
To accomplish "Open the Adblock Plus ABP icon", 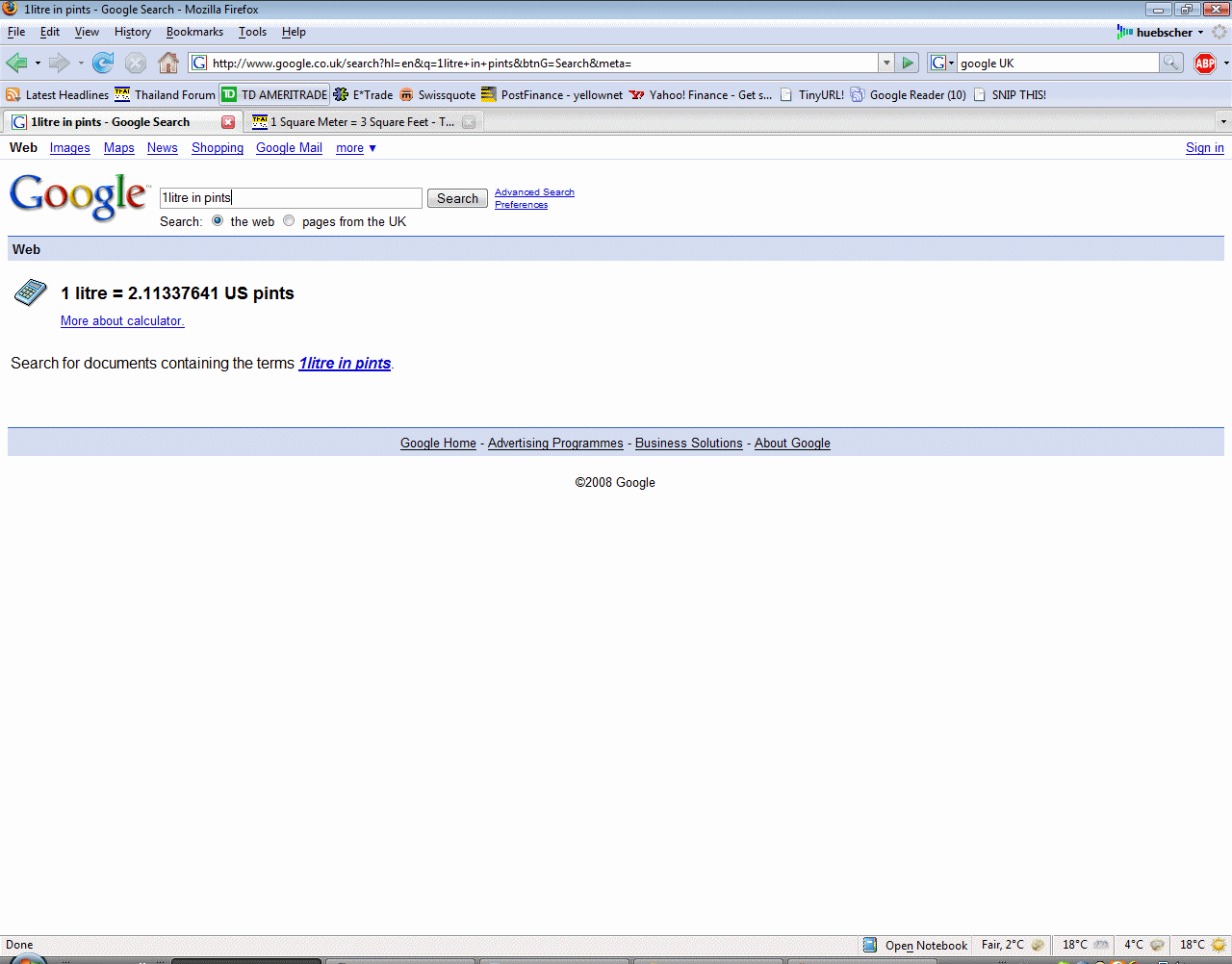I will [1205, 63].
